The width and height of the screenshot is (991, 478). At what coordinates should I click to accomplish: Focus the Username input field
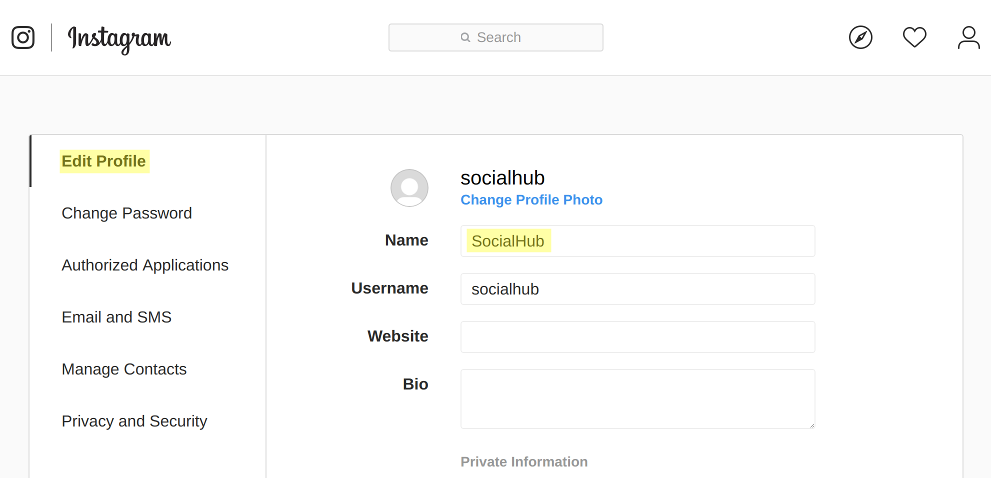pos(637,289)
